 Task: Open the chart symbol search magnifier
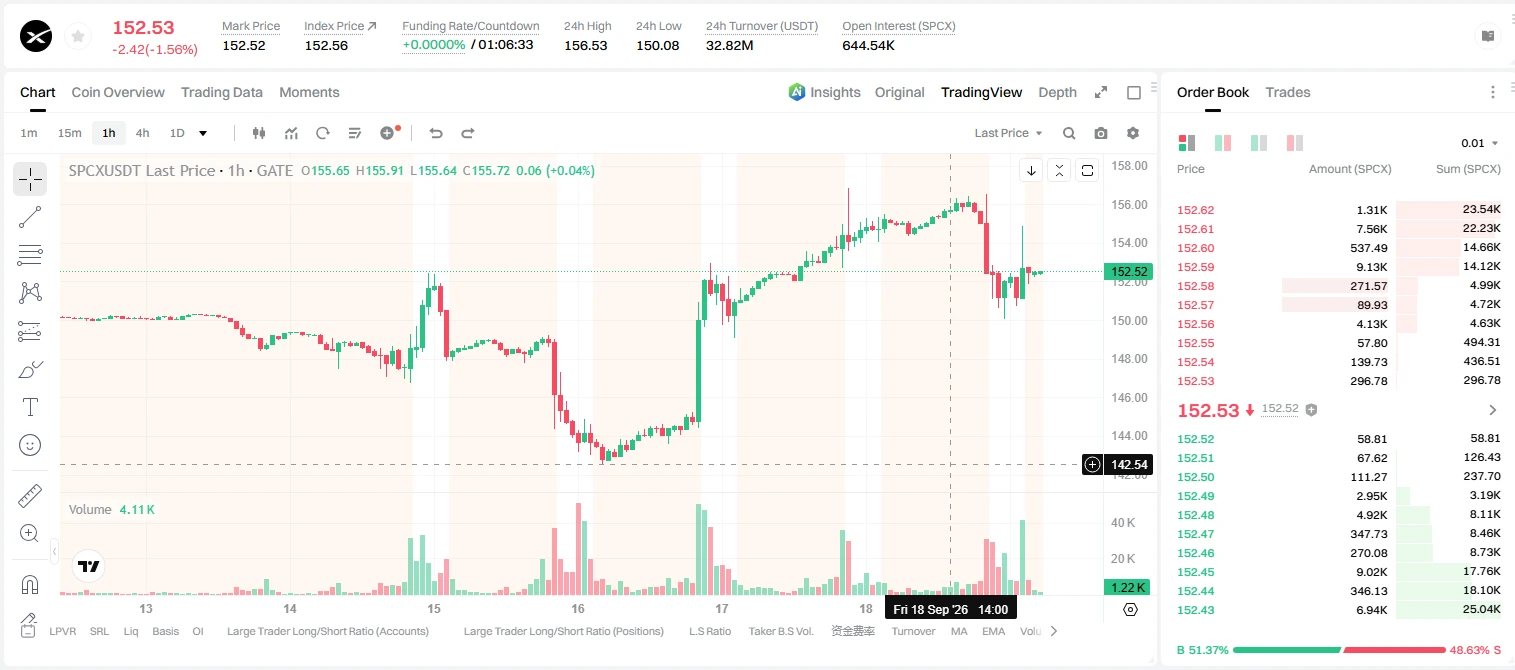coord(1069,133)
